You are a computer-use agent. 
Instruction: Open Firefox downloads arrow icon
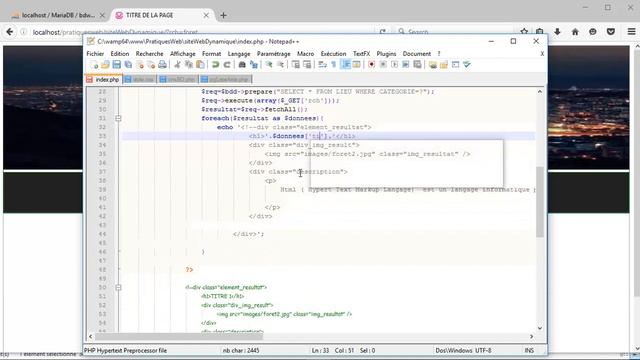coord(557,32)
